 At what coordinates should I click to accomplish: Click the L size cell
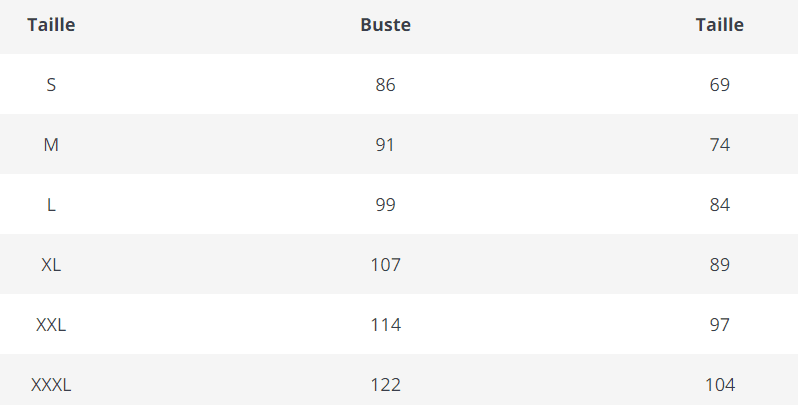click(51, 205)
